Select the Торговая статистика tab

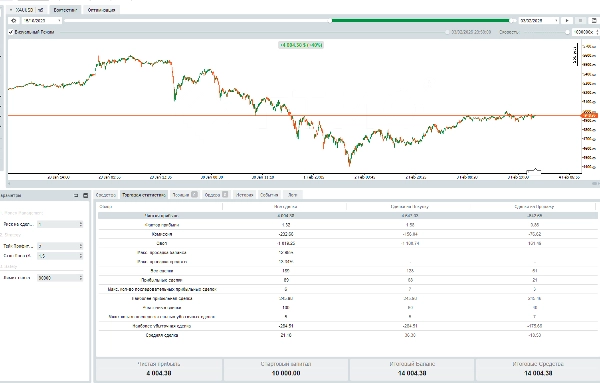point(144,195)
